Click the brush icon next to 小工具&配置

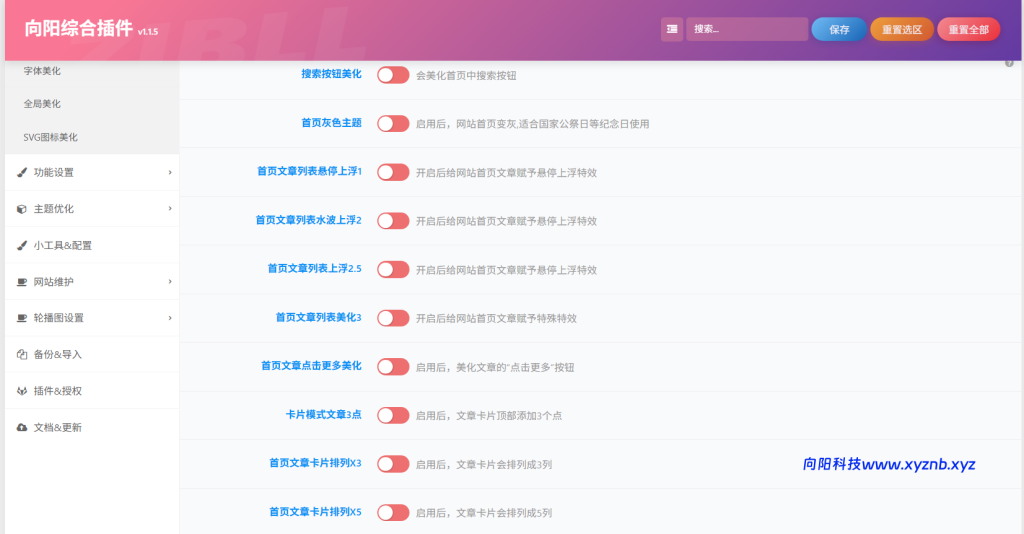click(22, 245)
